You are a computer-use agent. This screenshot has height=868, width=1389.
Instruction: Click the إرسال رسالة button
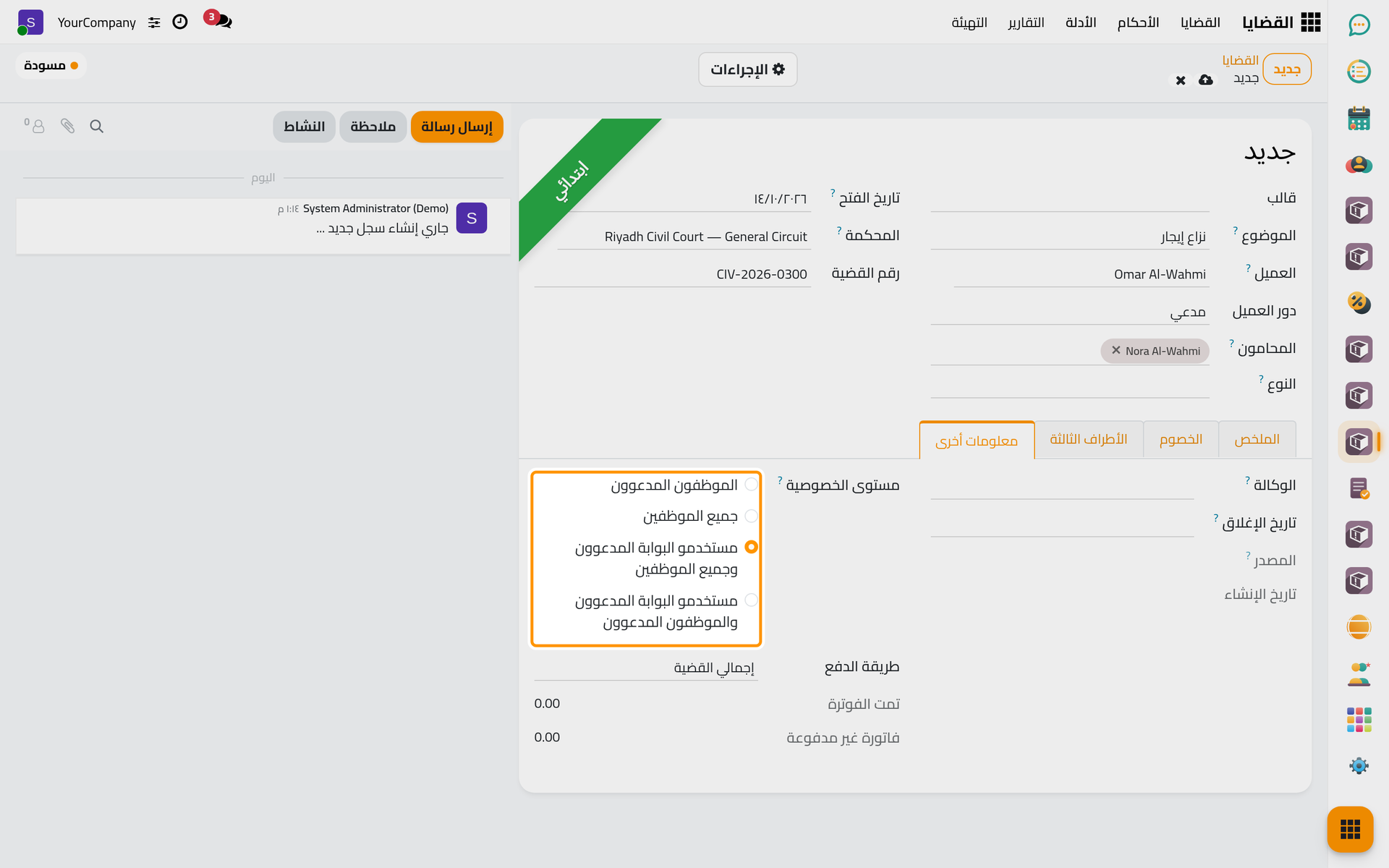click(456, 127)
